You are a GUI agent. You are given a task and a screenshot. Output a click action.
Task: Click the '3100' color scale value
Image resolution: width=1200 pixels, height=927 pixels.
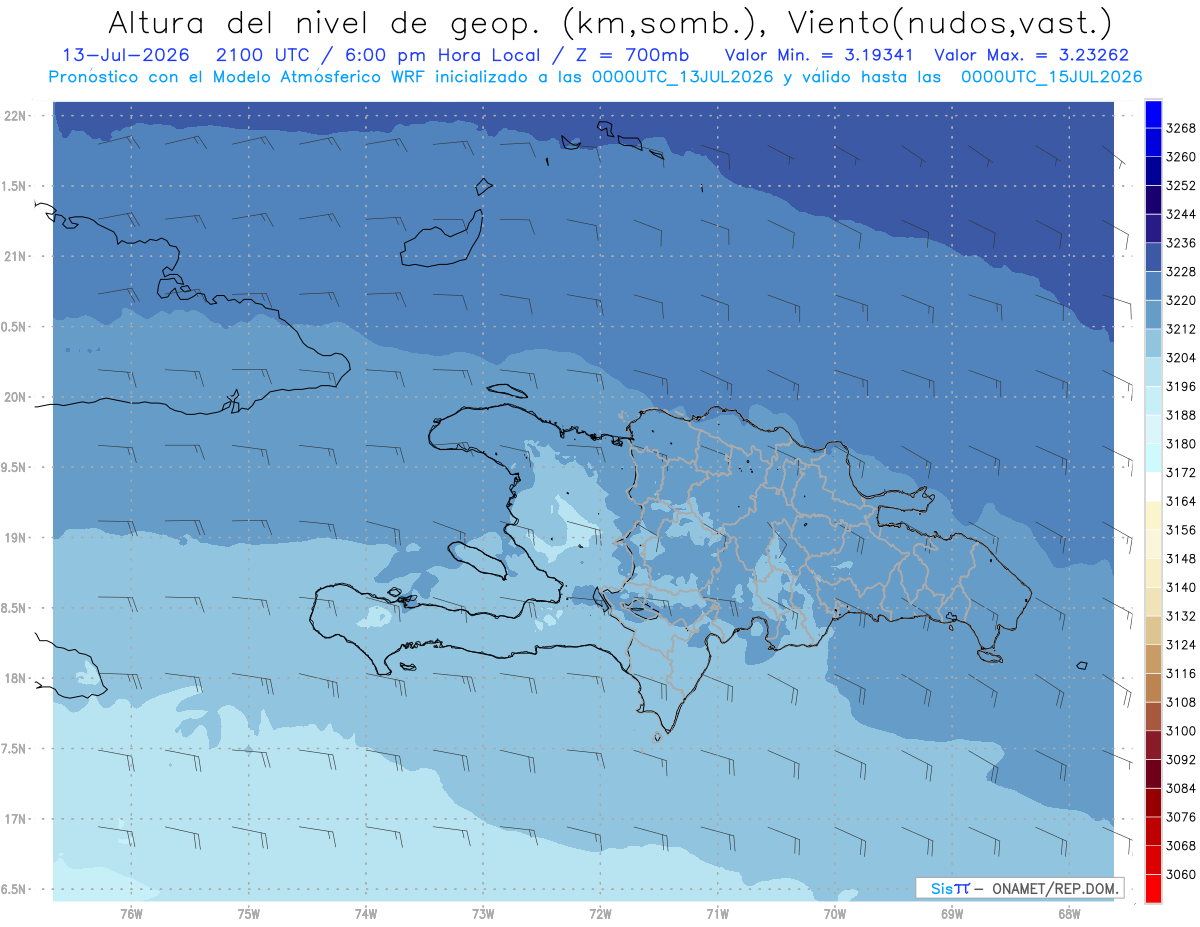pyautogui.click(x=1180, y=731)
